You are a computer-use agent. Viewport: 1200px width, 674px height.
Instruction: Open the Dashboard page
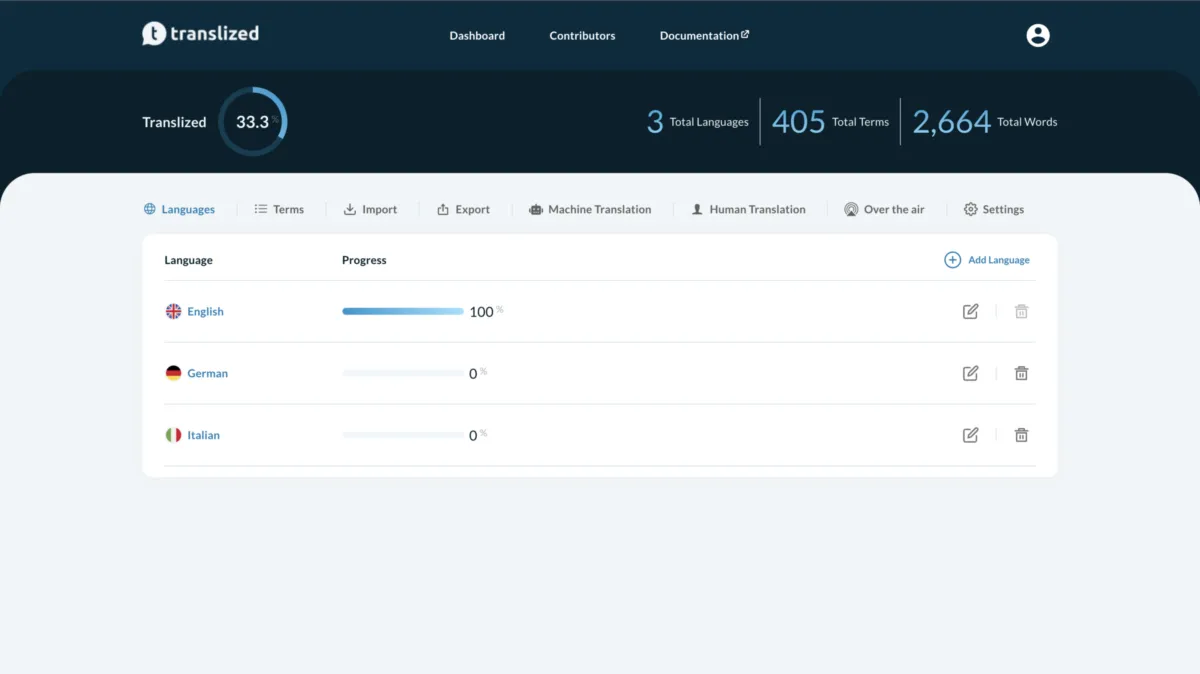point(477,36)
